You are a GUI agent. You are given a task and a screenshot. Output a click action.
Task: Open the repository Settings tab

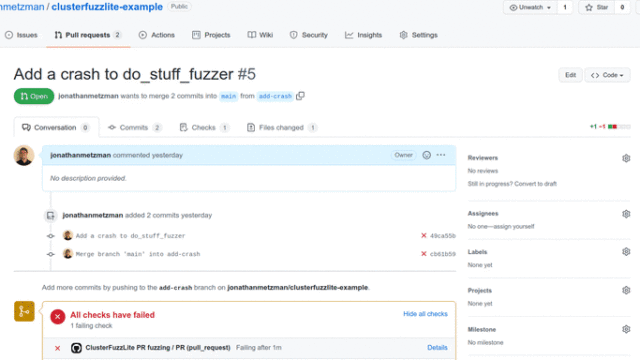coord(418,35)
